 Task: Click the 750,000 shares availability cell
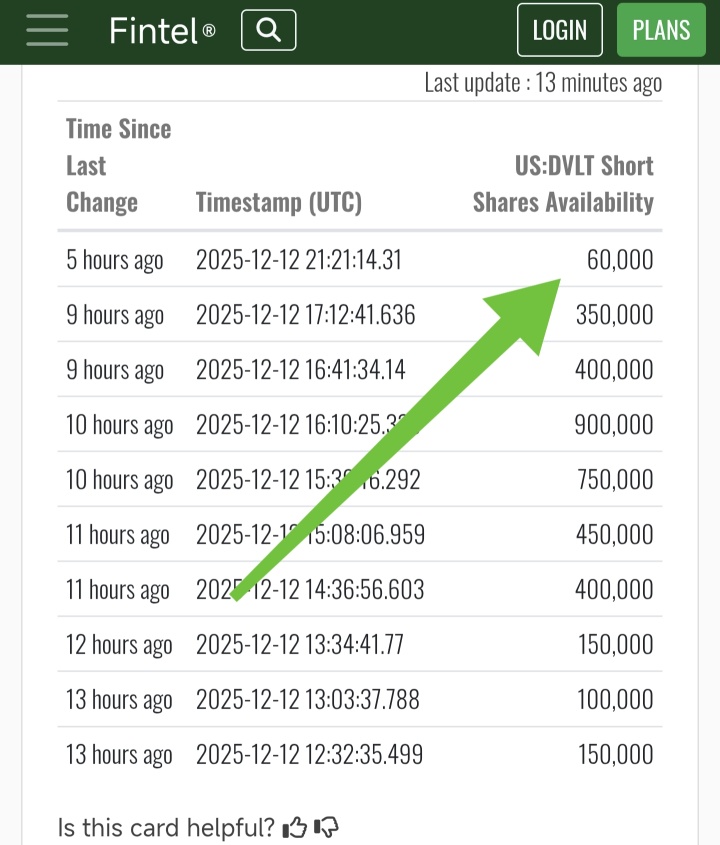(x=615, y=480)
